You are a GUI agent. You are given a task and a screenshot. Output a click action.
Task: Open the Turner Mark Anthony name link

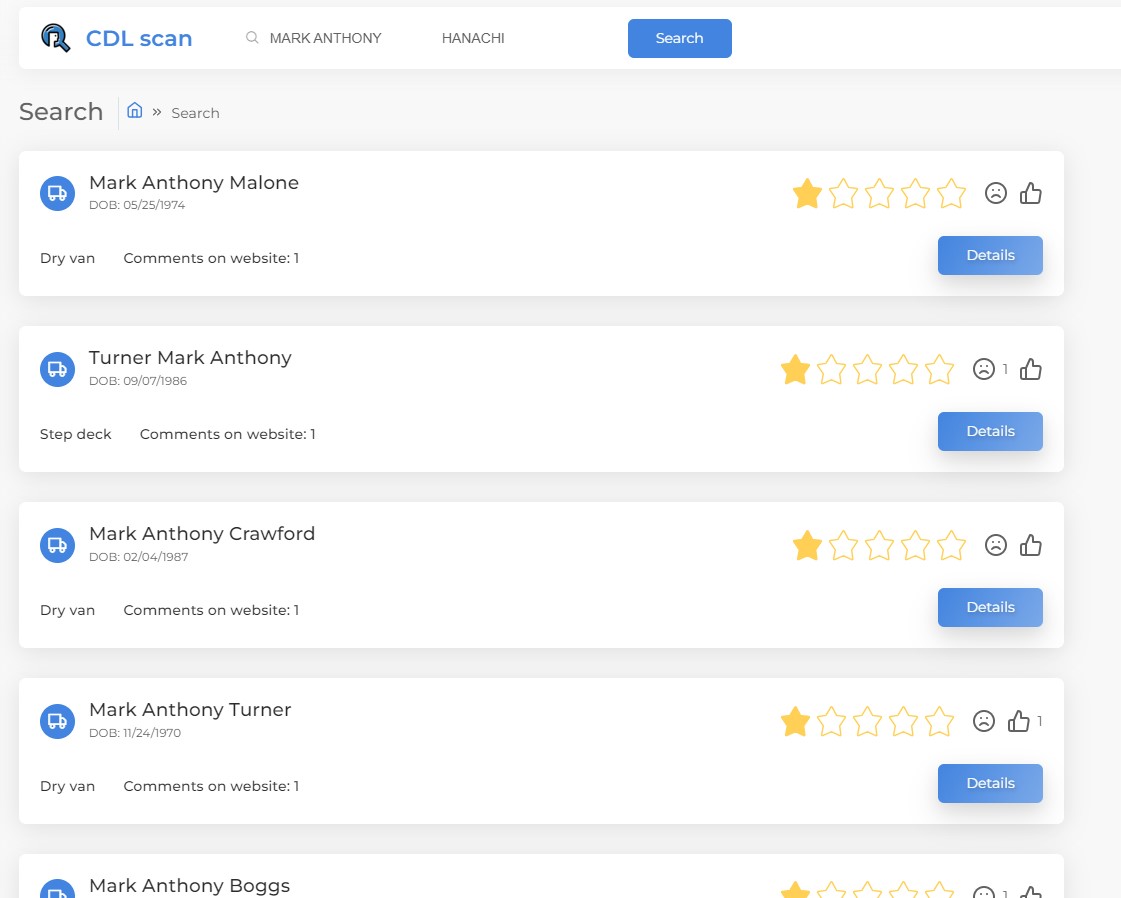point(190,358)
